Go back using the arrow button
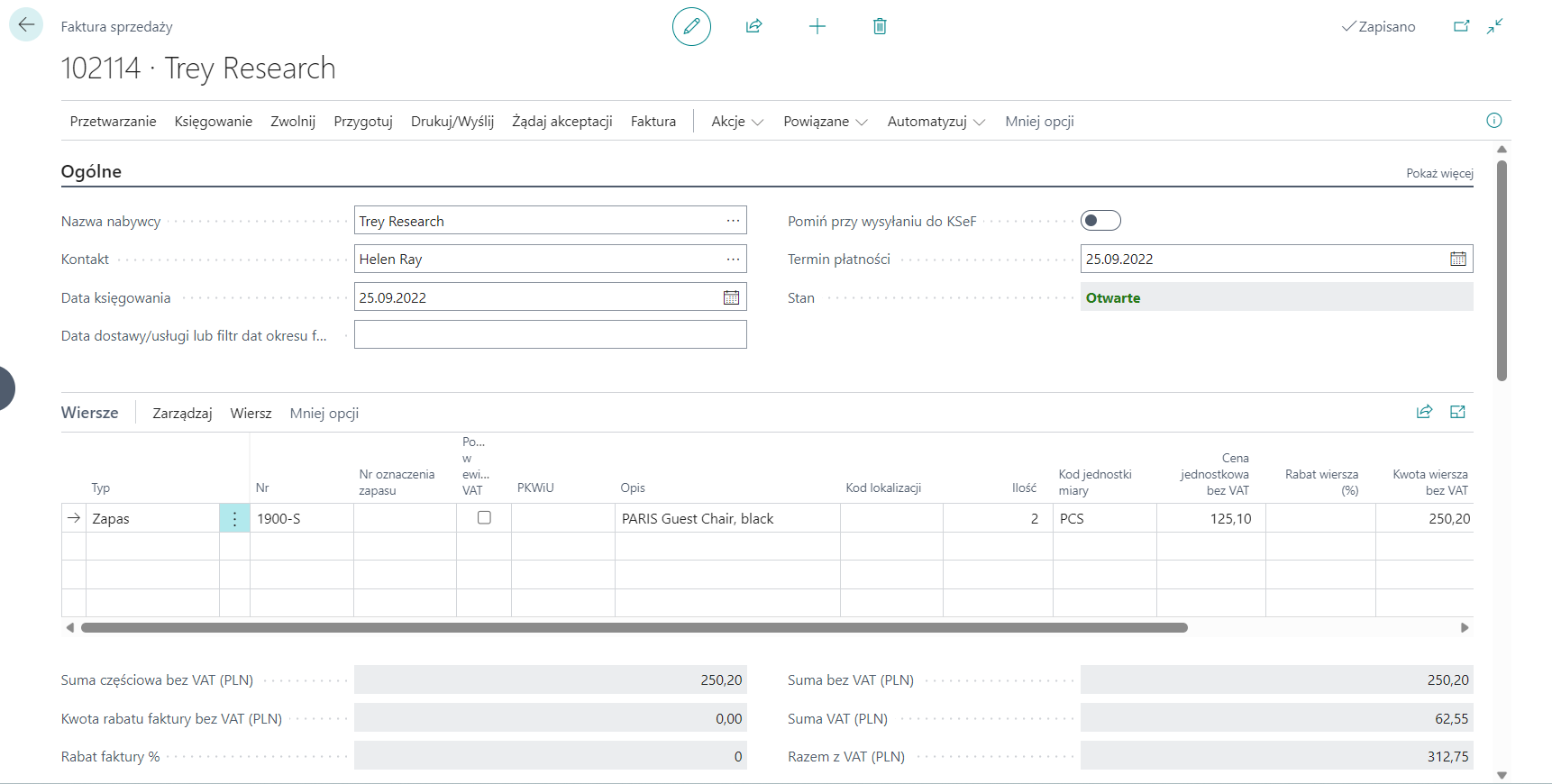This screenshot has width=1552, height=784. [26, 25]
